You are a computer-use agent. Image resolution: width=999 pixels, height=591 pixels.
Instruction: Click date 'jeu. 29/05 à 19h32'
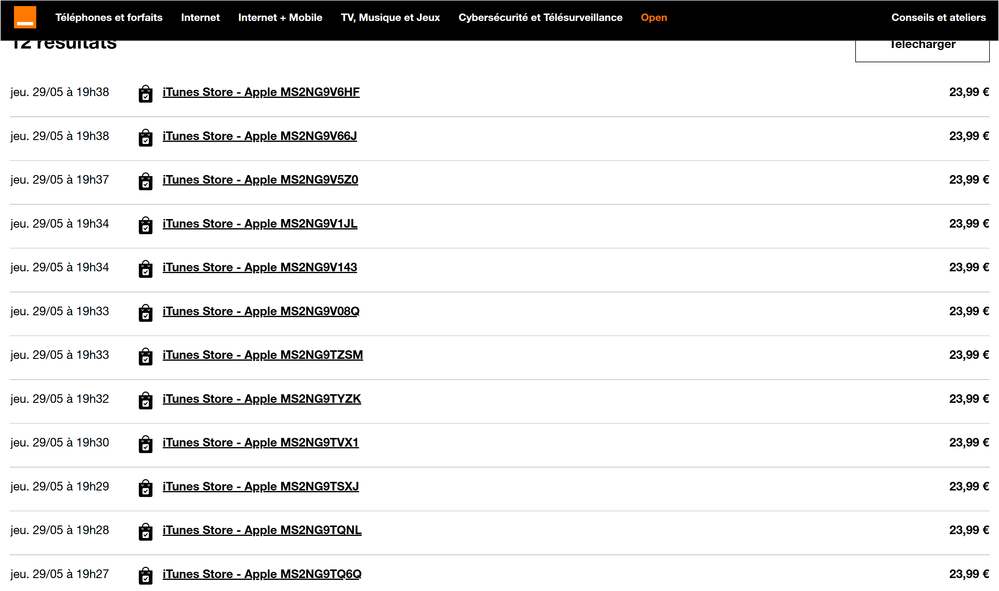60,399
